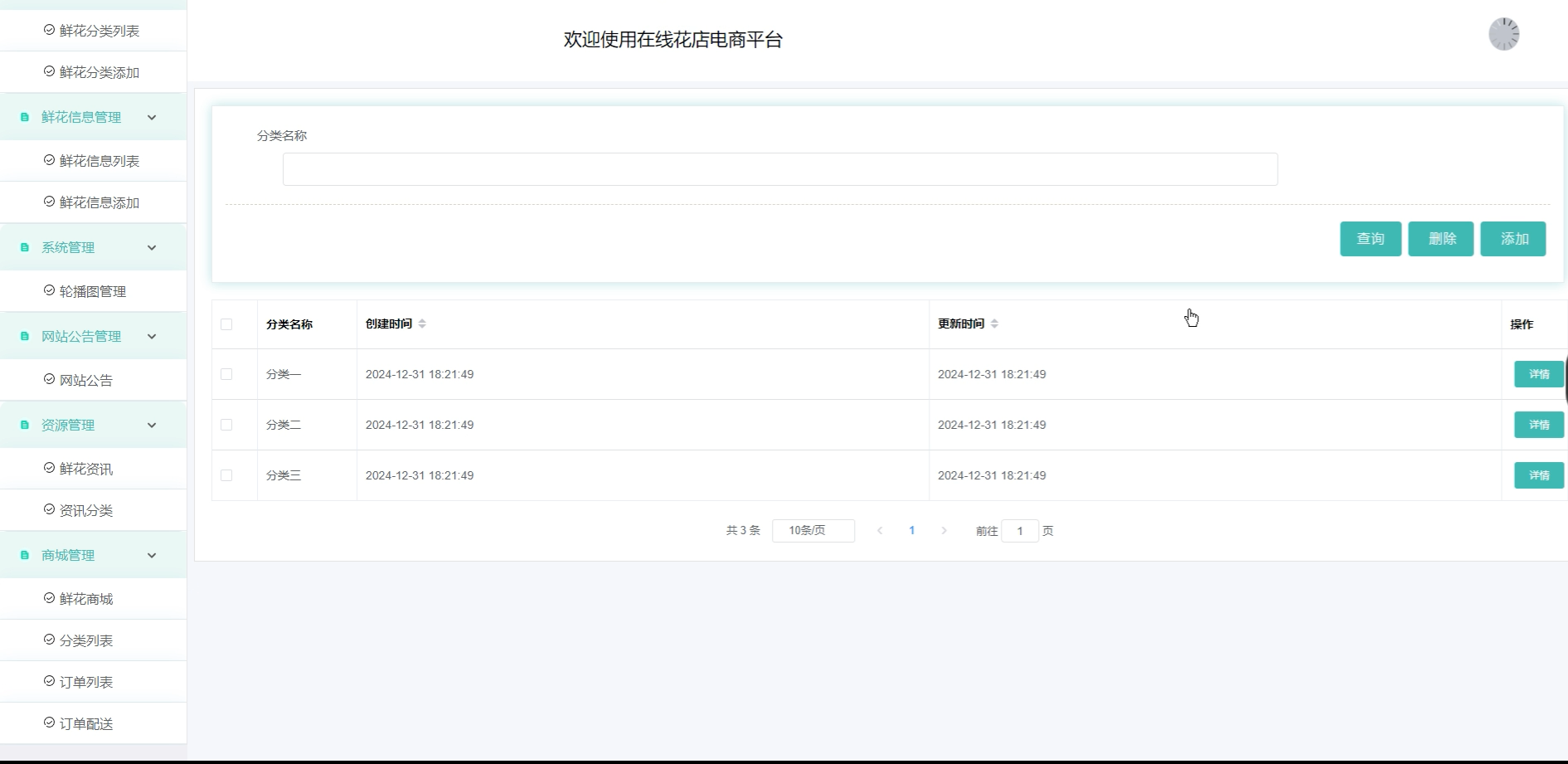Collapse the 系统管理 section chevron
The image size is (1568, 764).
click(152, 247)
